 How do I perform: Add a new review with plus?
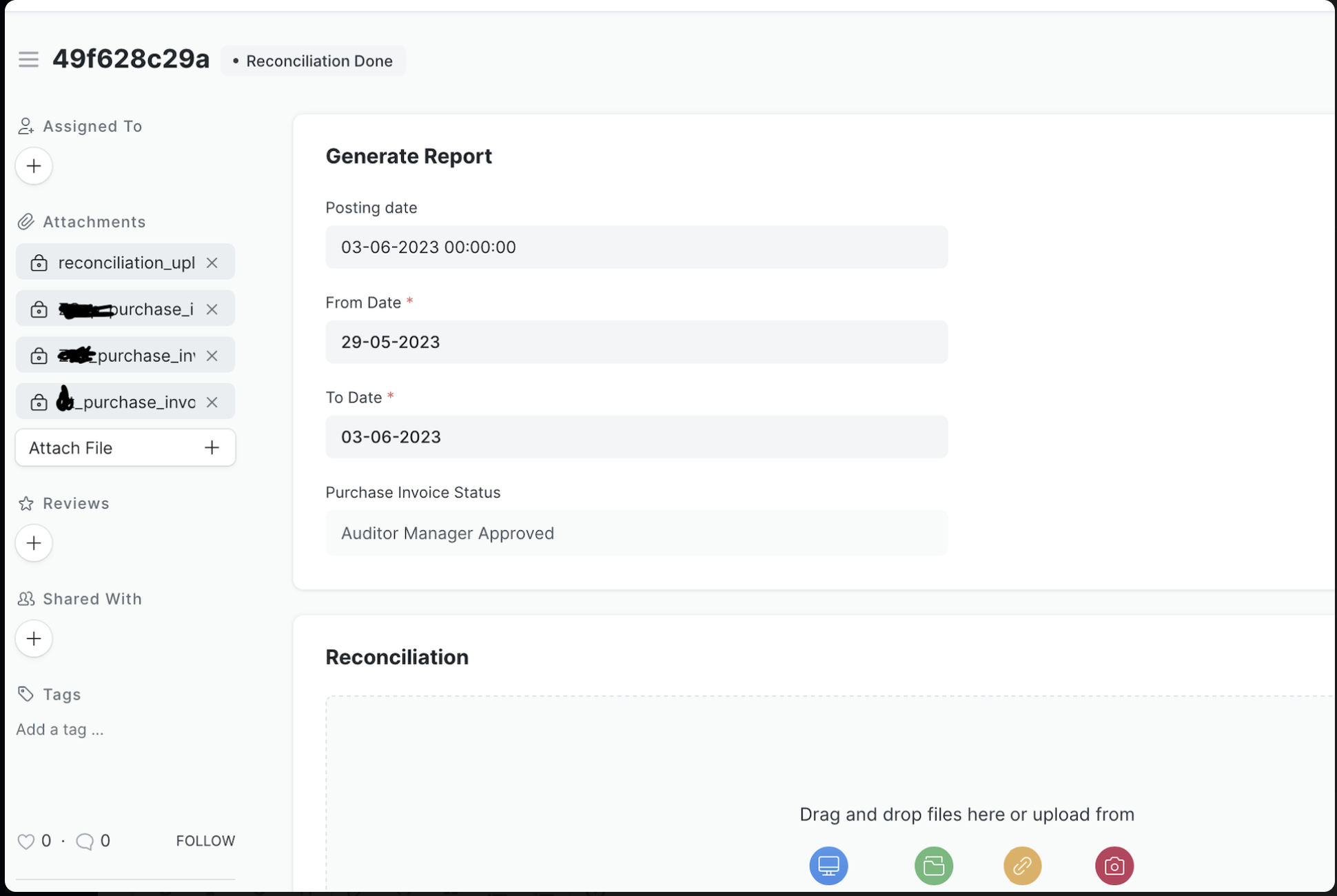click(34, 543)
